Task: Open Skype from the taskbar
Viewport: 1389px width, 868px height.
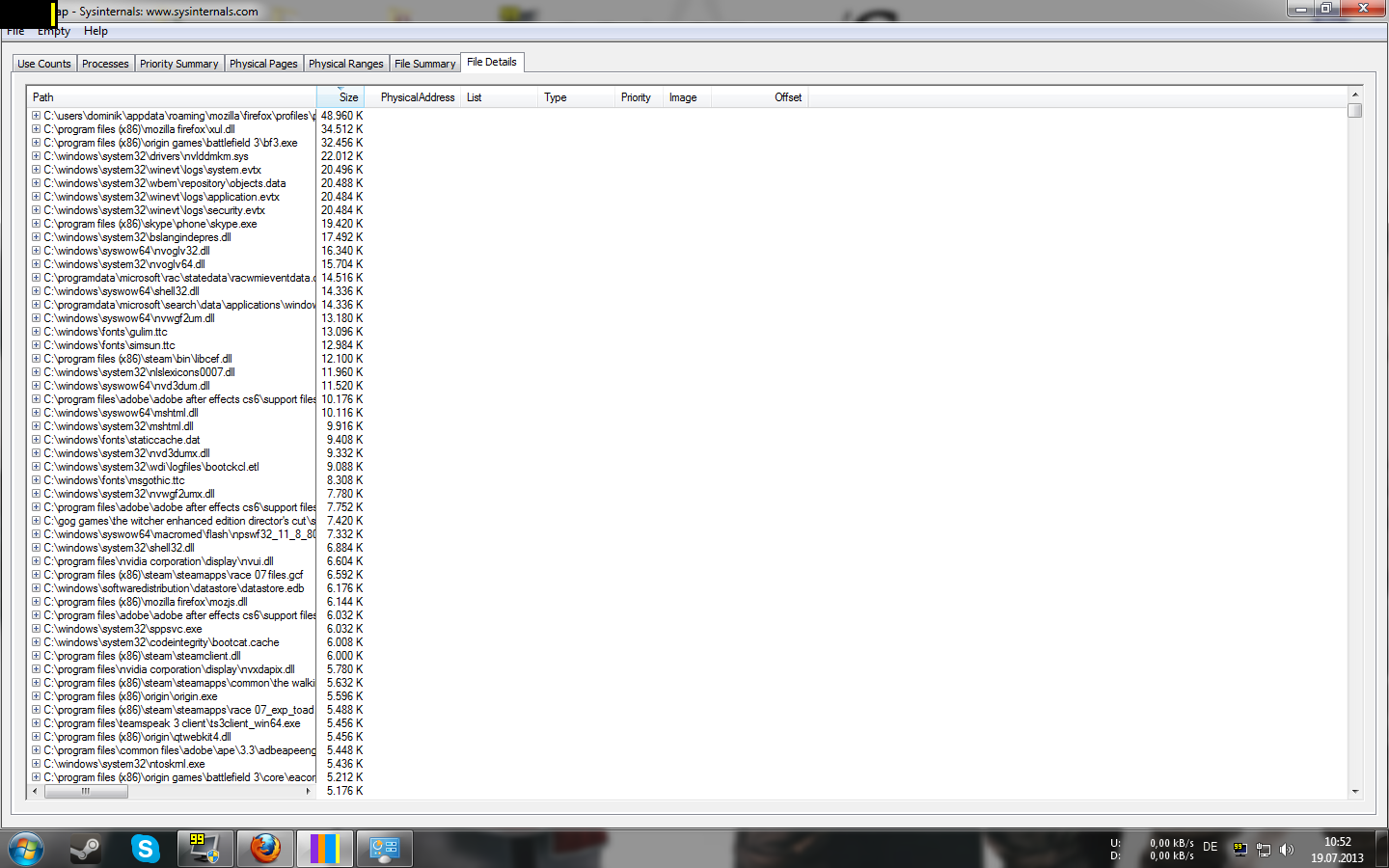Action: pos(146,849)
